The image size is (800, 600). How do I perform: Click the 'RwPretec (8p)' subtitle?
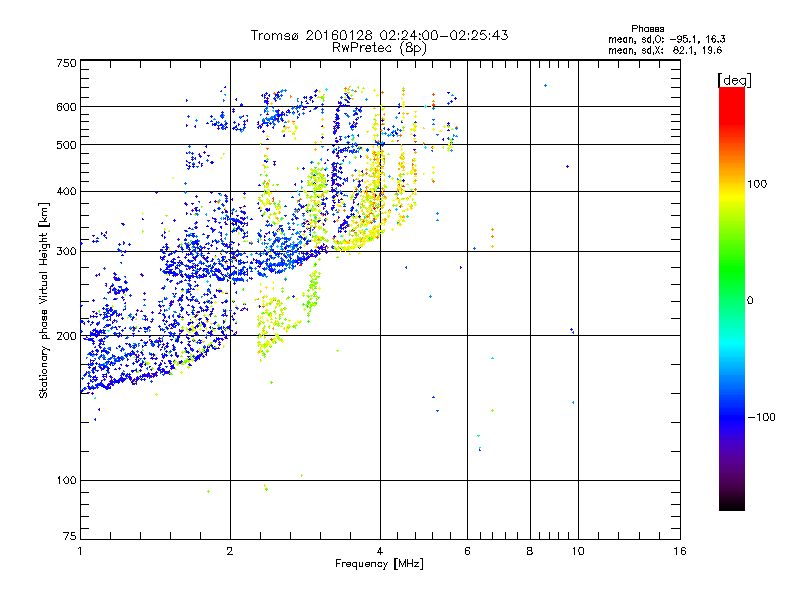(379, 48)
